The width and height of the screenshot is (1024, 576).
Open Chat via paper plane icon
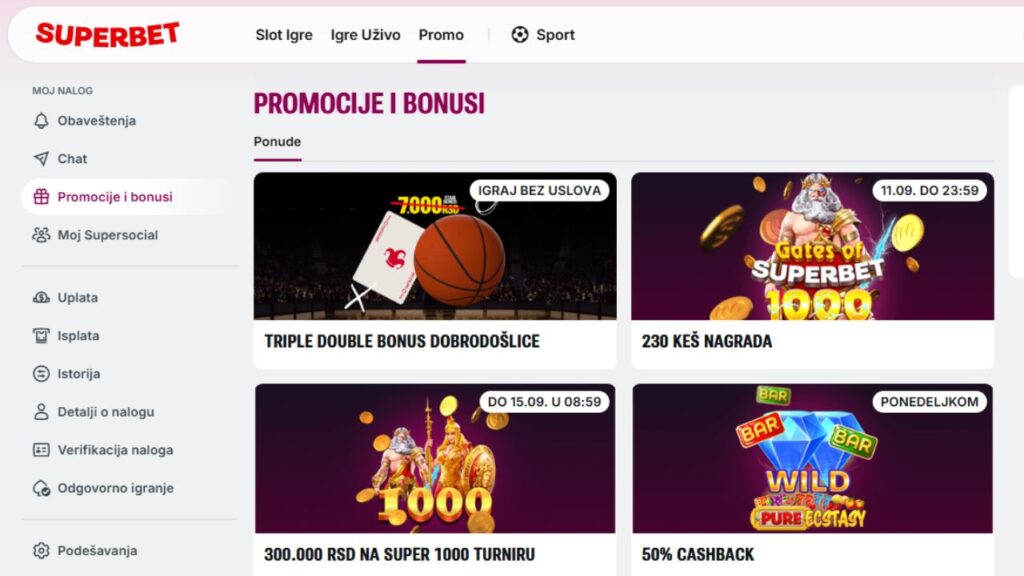[x=41, y=159]
